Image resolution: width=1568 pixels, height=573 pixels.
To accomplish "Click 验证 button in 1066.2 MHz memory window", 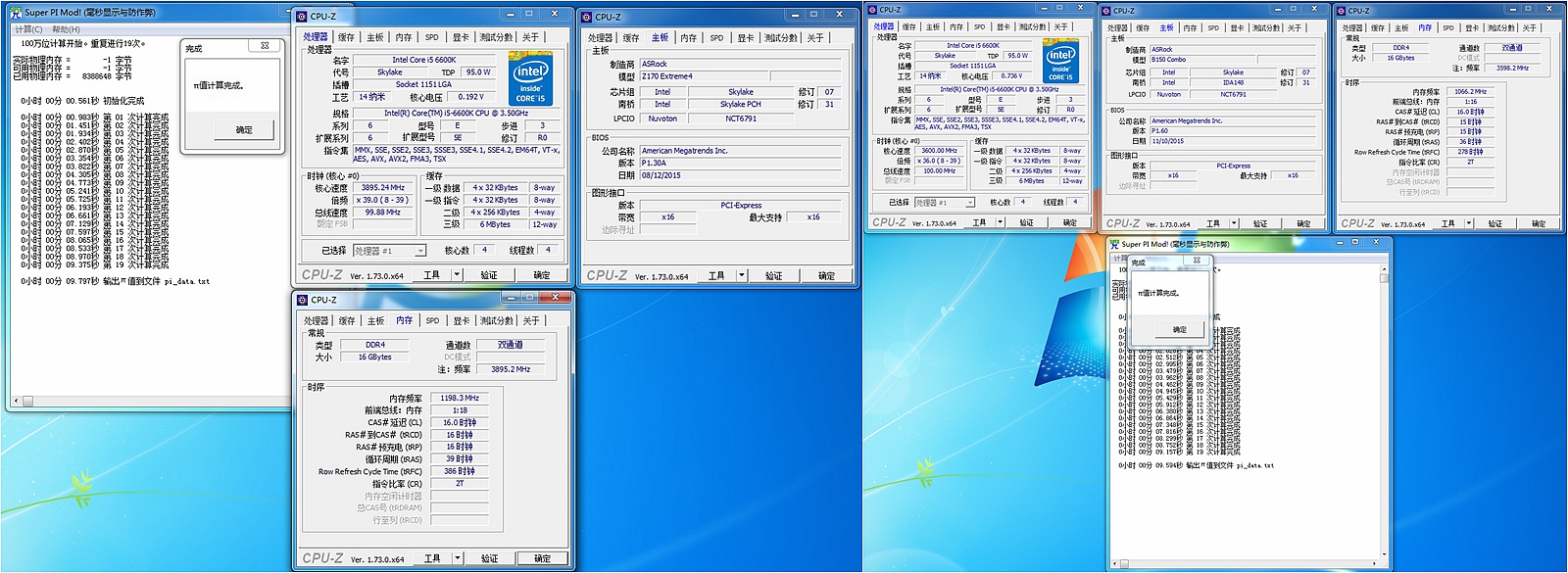I will click(x=1495, y=223).
